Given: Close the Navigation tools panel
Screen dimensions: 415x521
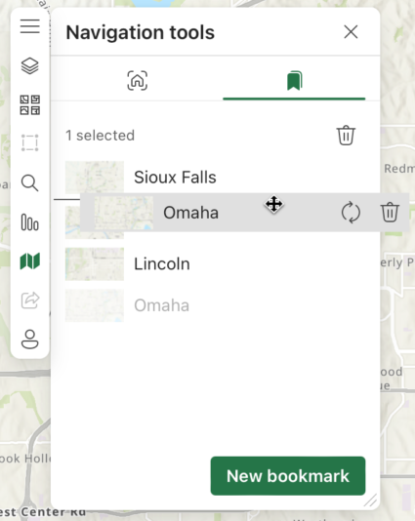Looking at the screenshot, I should (351, 32).
